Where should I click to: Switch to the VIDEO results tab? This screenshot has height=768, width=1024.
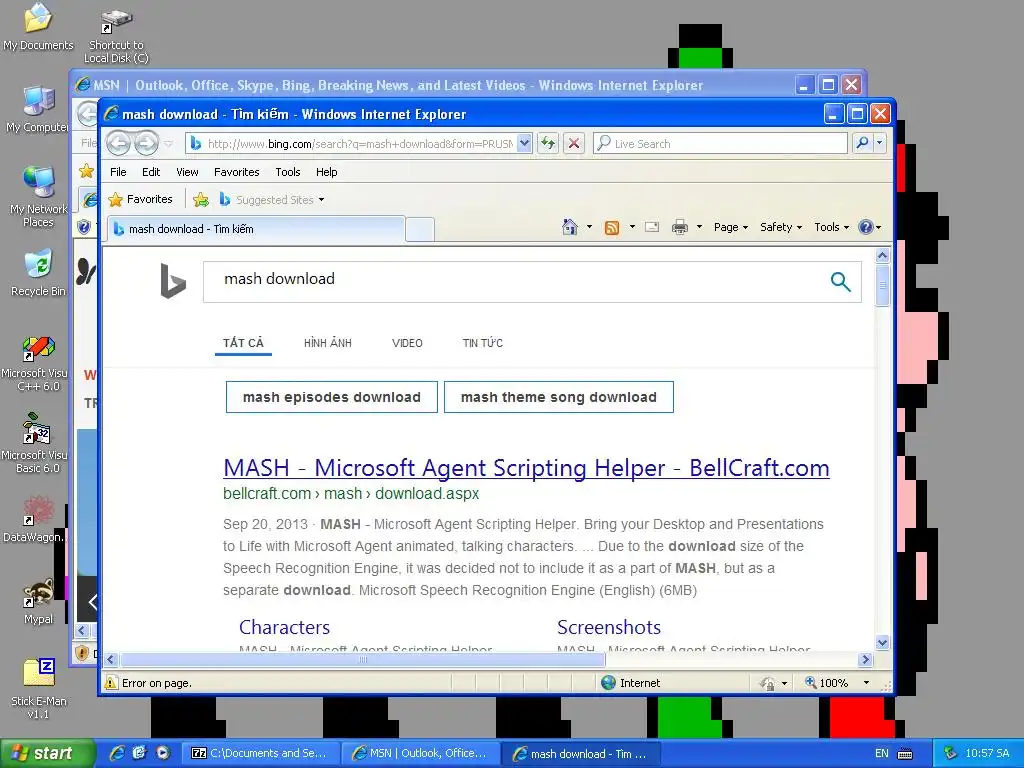(407, 343)
